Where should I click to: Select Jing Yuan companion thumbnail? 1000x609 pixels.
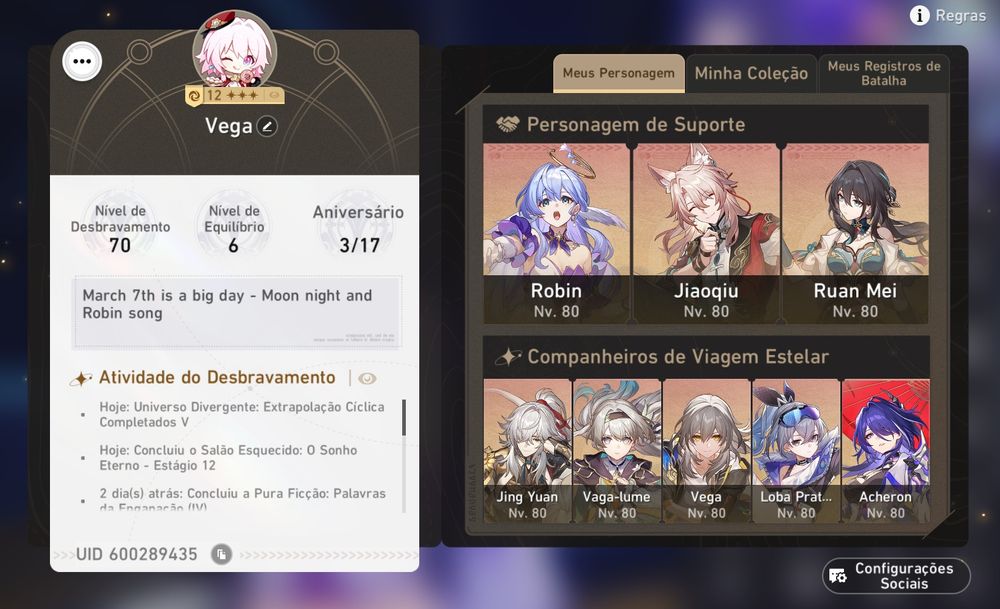527,451
